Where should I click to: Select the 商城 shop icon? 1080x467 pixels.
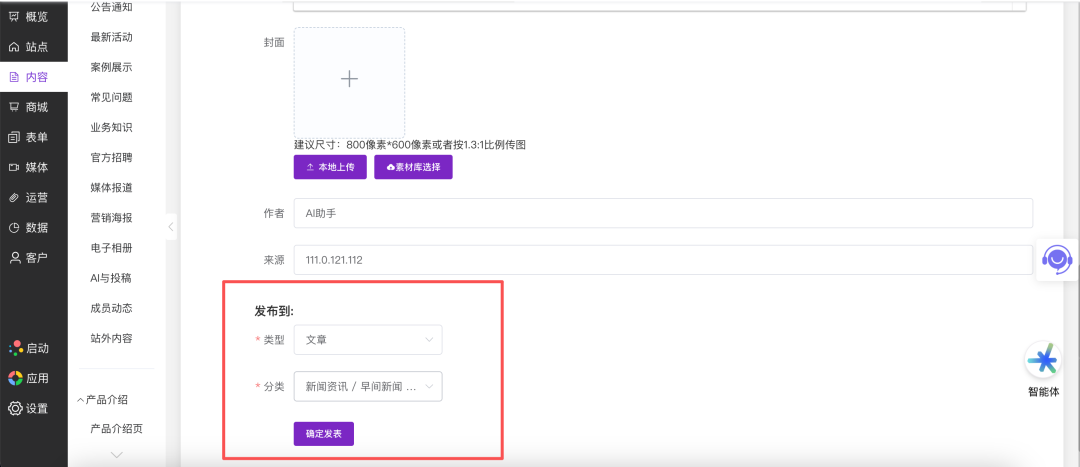(x=15, y=107)
